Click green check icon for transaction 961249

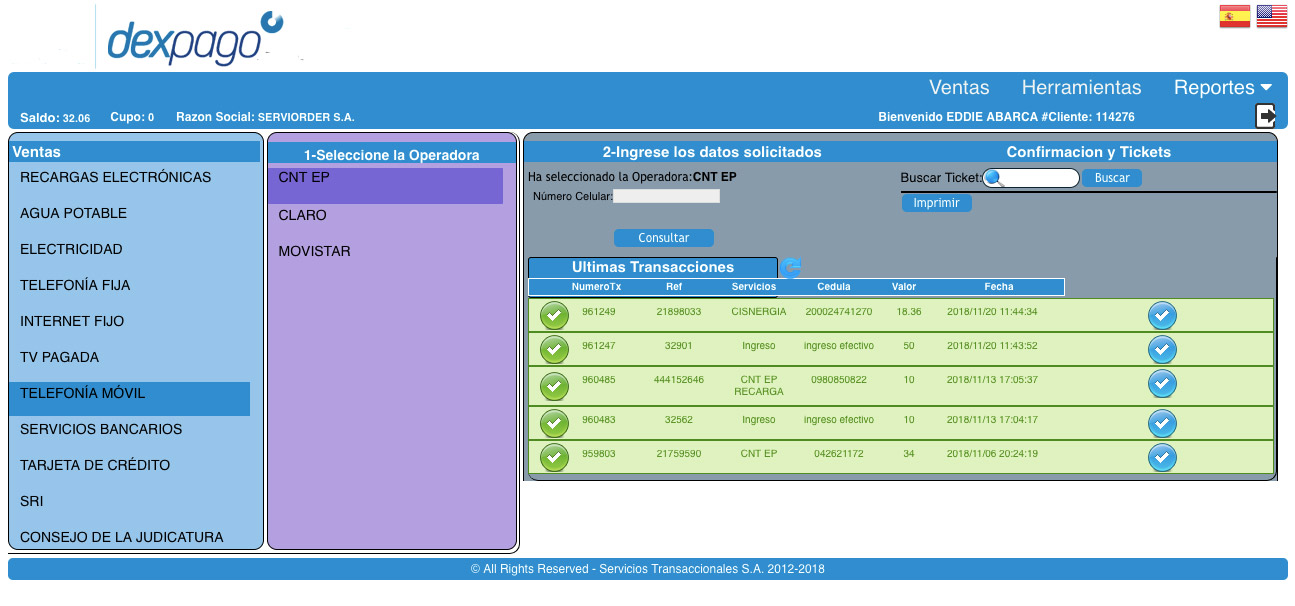click(554, 316)
